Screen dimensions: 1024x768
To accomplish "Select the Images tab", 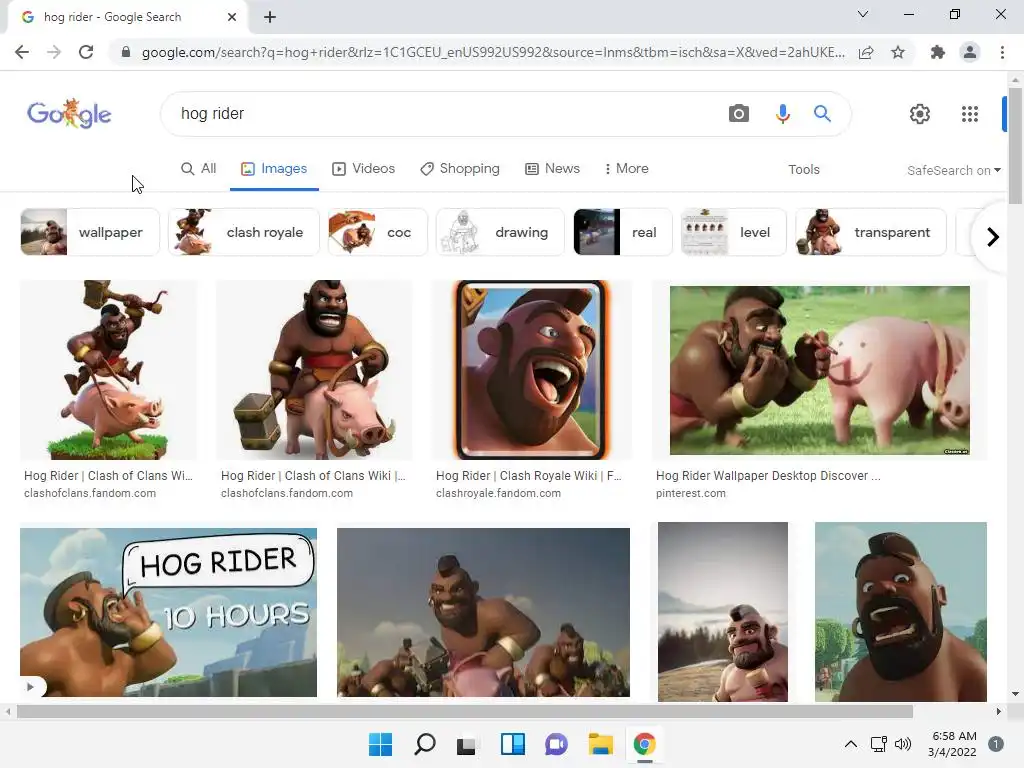I will pos(274,168).
